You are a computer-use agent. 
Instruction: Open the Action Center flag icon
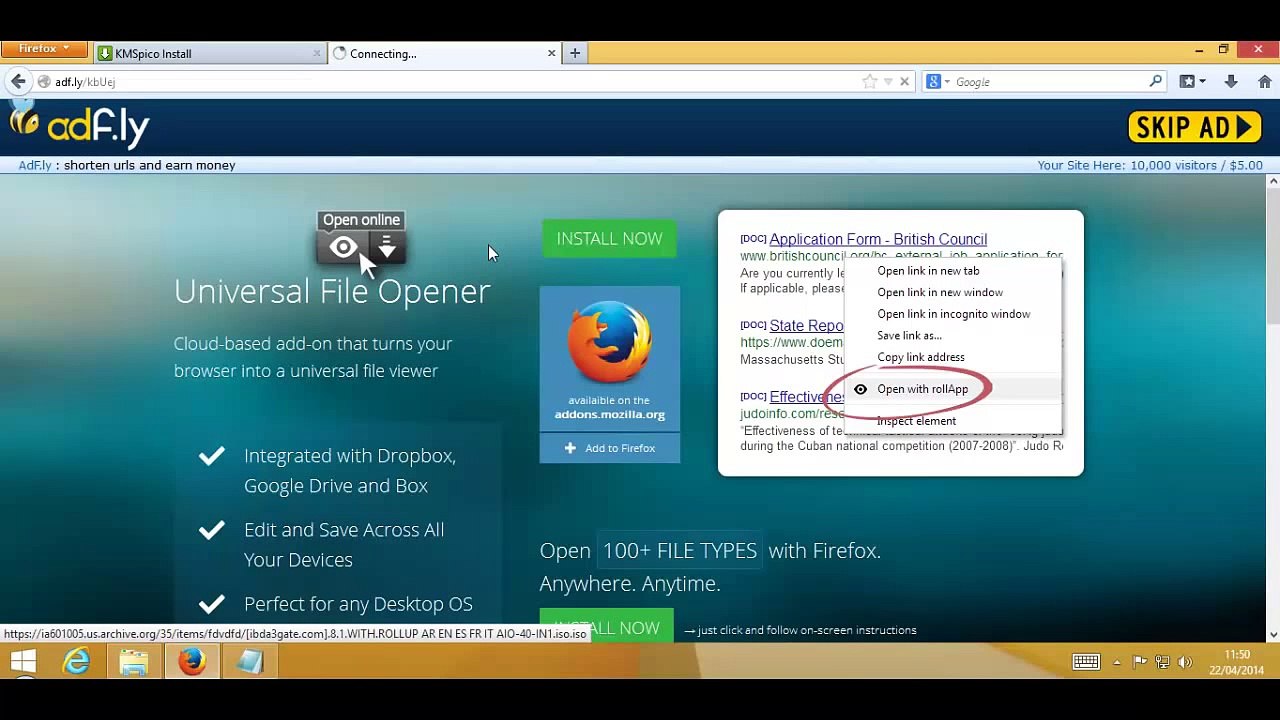[x=1140, y=662]
